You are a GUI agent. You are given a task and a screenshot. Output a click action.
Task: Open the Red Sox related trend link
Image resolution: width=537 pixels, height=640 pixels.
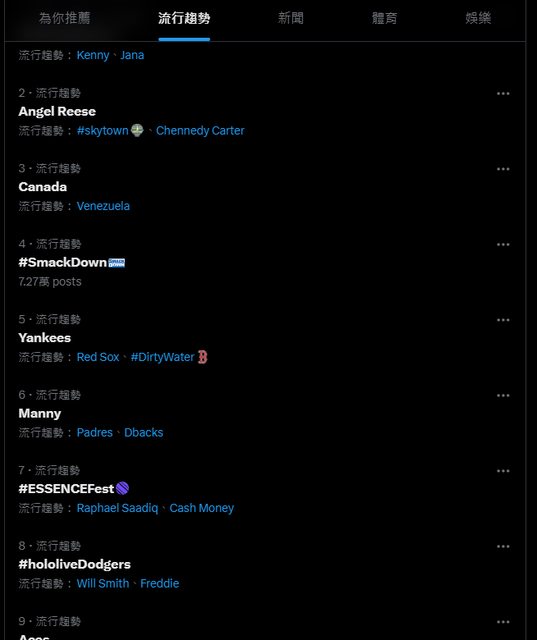tap(98, 357)
